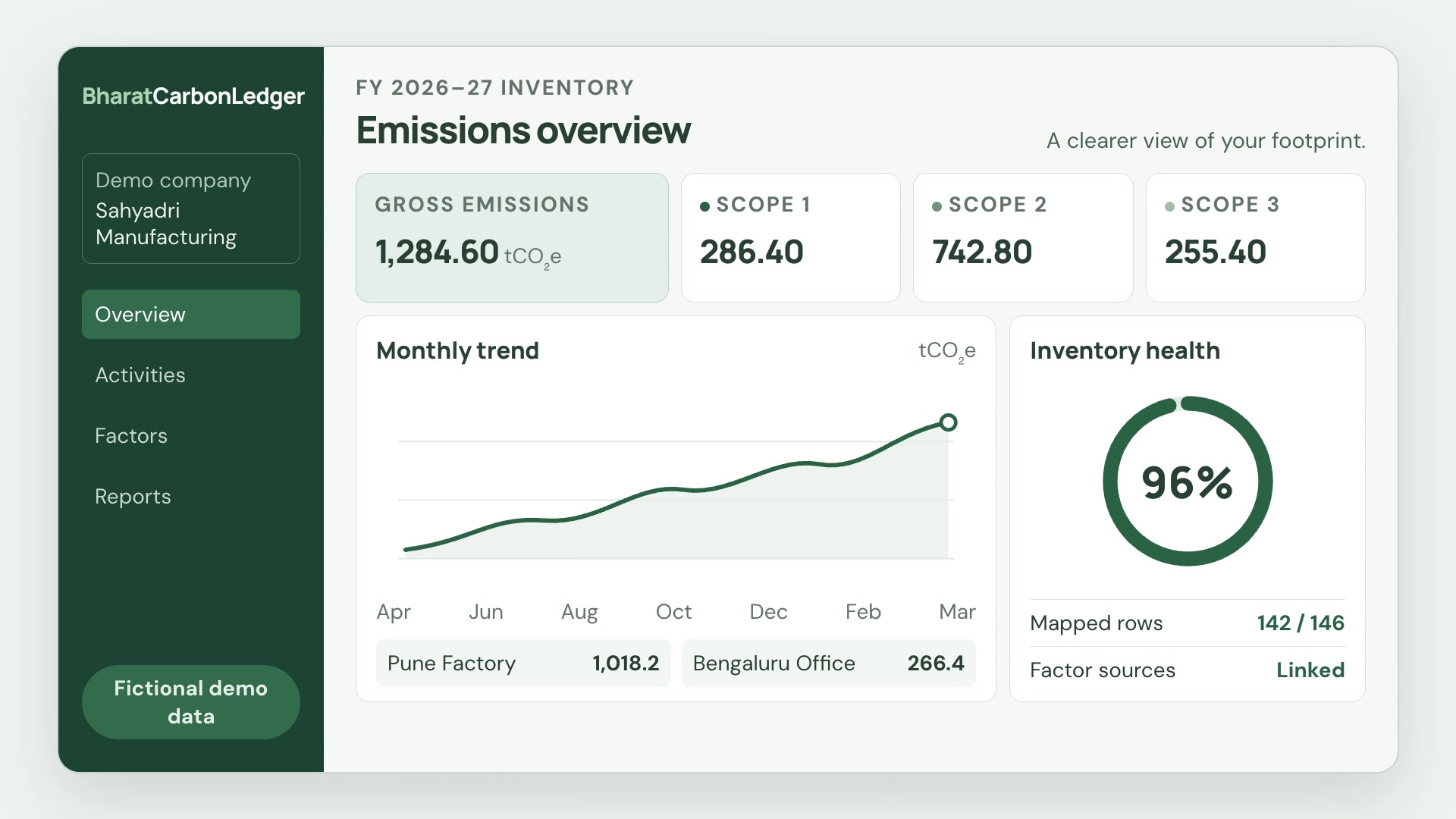The image size is (1456, 819).
Task: Click the Scope 1 dark green dot
Action: (x=704, y=206)
